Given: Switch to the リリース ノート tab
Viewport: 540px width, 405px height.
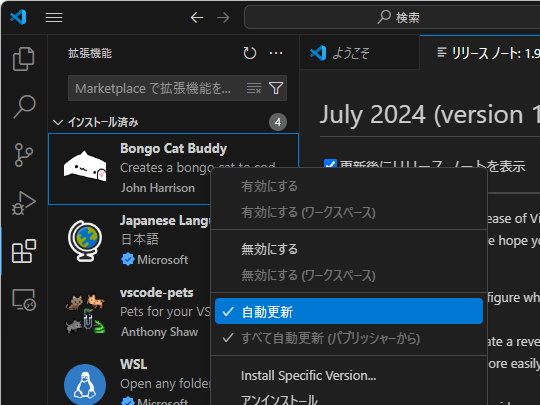Looking at the screenshot, I should tap(480, 53).
